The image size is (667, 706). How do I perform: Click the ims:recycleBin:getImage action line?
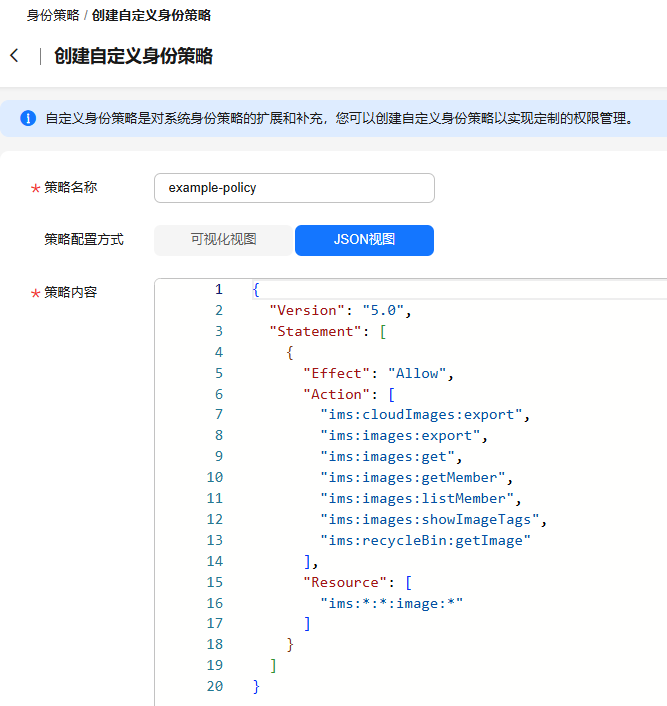424,540
